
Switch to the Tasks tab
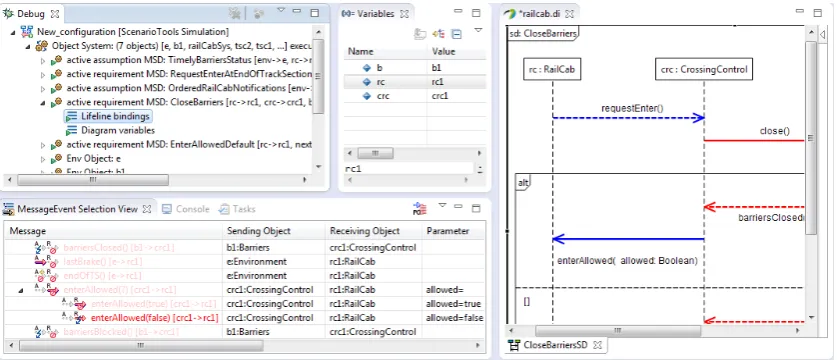pos(238,209)
